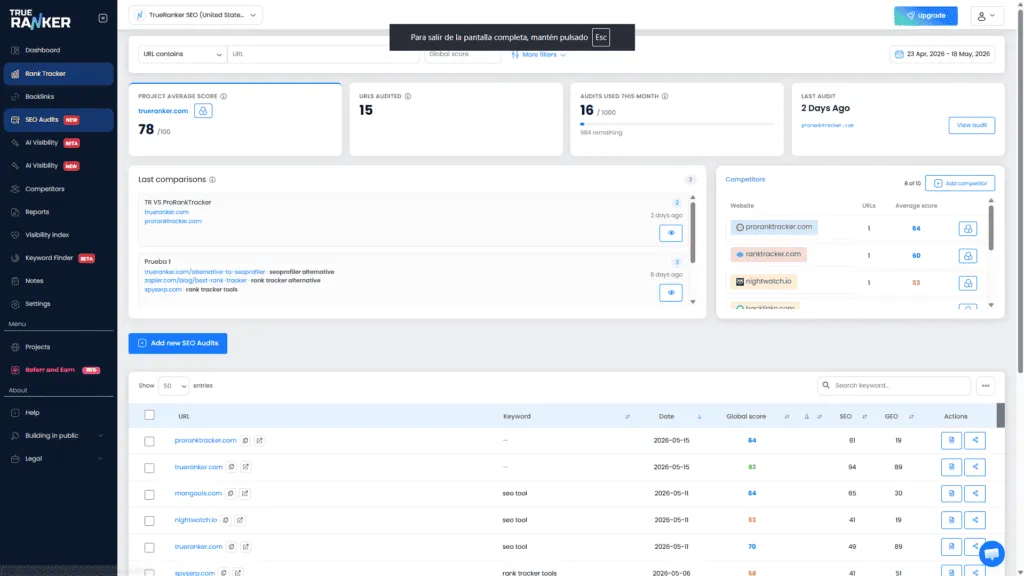Tick checkbox for proranktracker.com row
The image size is (1024, 576).
click(150, 441)
